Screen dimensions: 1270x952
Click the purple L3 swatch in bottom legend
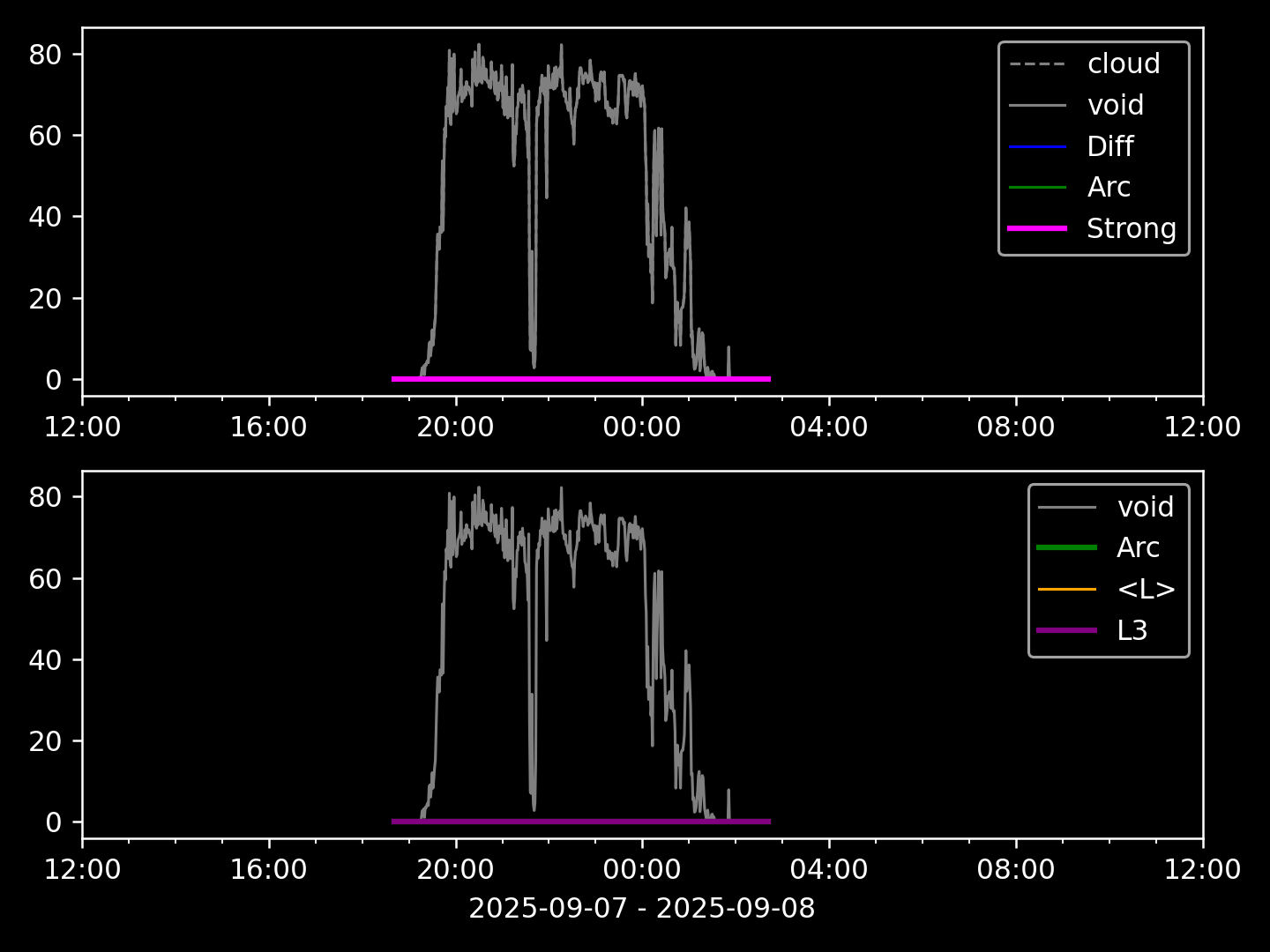tap(1067, 630)
